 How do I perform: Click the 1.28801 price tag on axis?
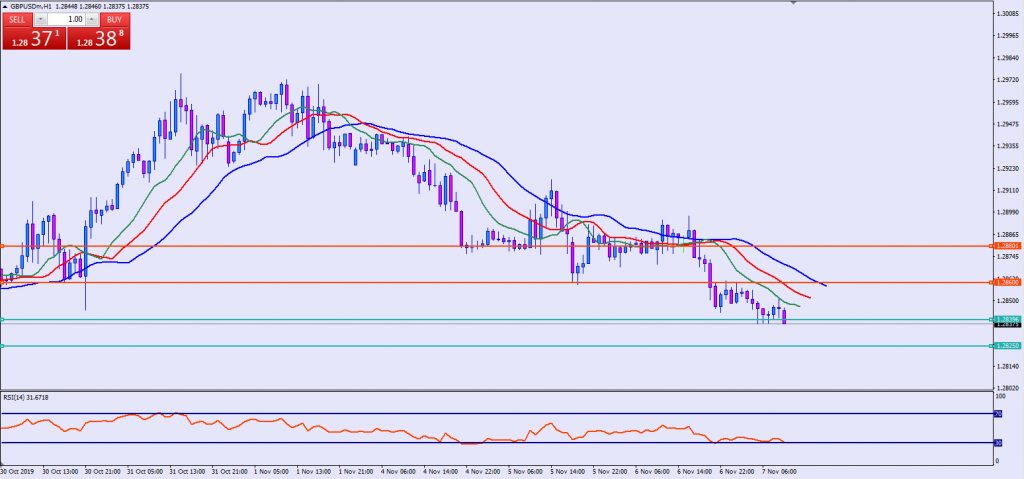click(1007, 245)
